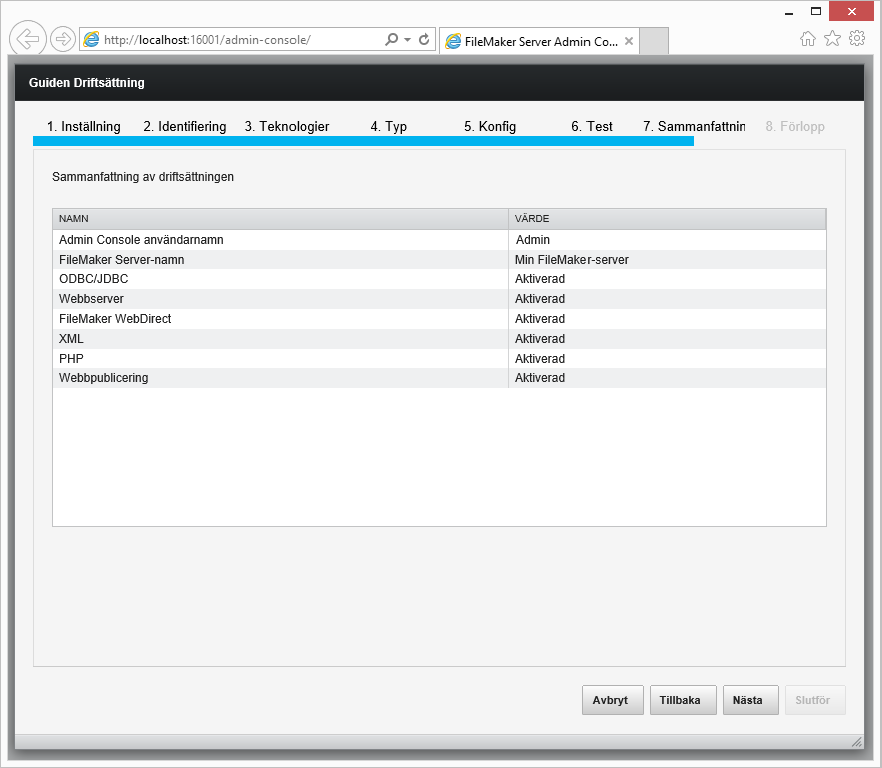Click the Internet Explorer page icon in address bar
Viewport: 882px width, 768px height.
coord(91,39)
